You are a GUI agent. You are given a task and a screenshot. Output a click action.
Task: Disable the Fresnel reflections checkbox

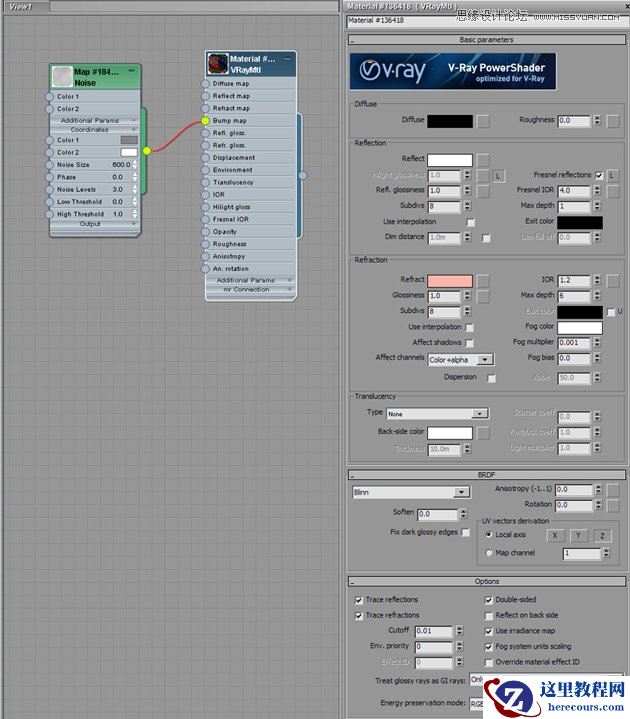(599, 175)
